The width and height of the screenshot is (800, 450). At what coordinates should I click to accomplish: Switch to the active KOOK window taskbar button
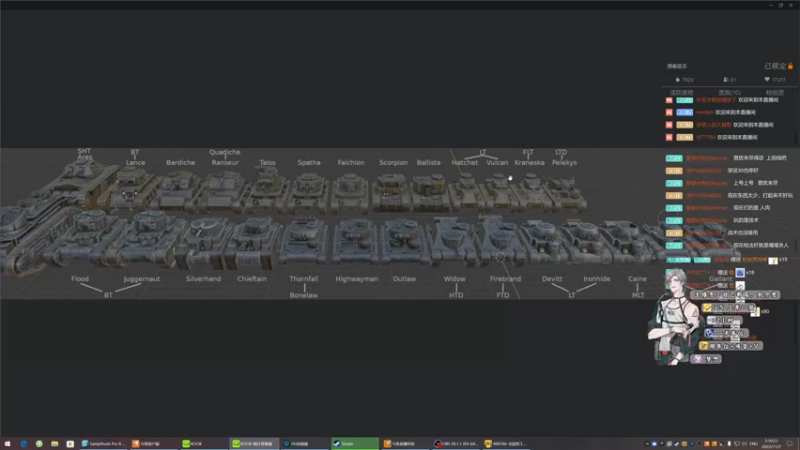coord(254,444)
